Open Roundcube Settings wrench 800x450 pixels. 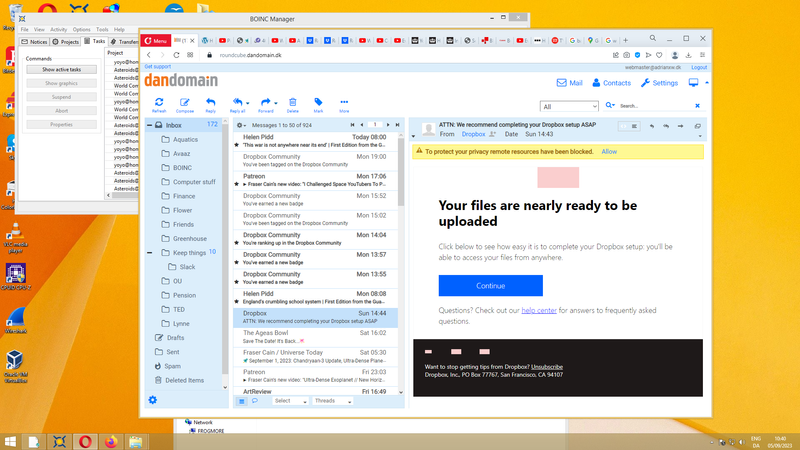coord(659,83)
